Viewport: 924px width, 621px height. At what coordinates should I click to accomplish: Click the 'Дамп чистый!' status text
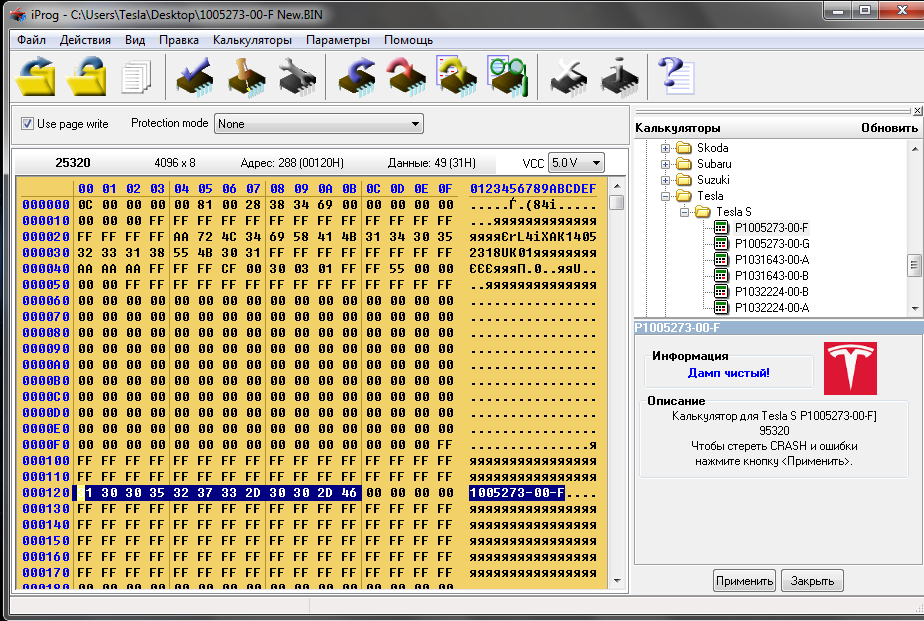click(728, 372)
